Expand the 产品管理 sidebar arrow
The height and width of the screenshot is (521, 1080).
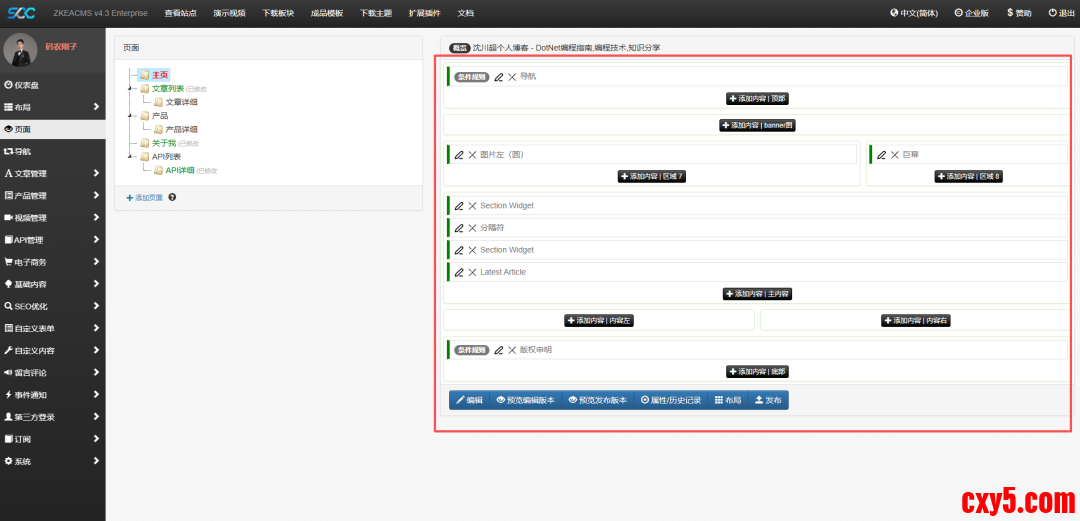pos(96,196)
